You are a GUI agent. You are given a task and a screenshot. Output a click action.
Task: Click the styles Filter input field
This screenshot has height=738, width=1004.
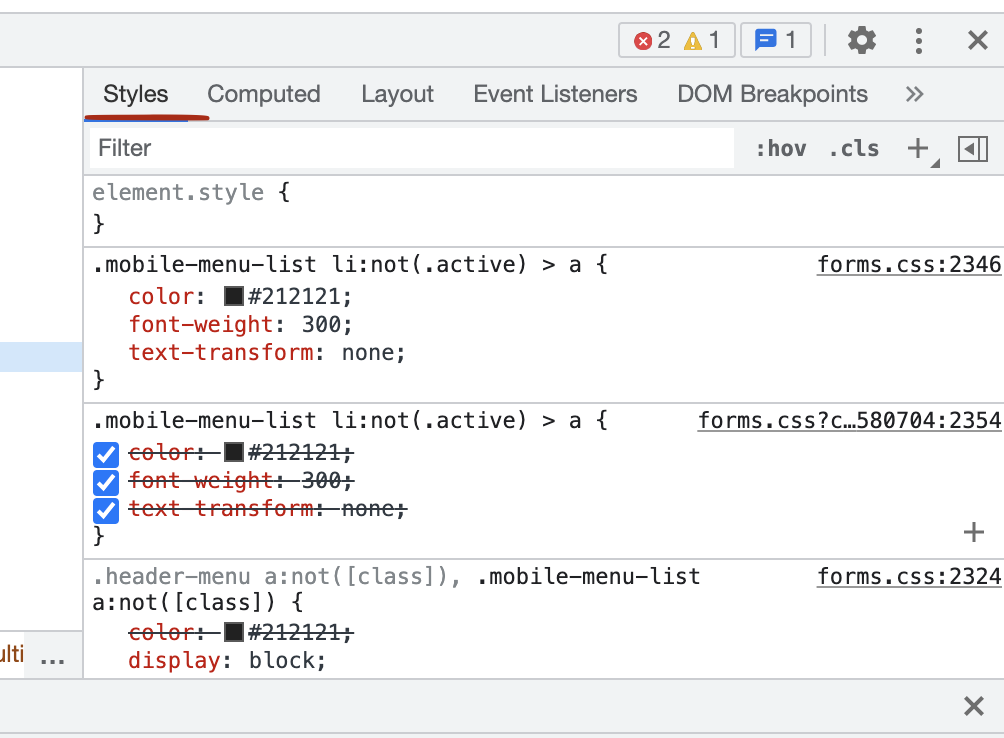click(x=410, y=149)
